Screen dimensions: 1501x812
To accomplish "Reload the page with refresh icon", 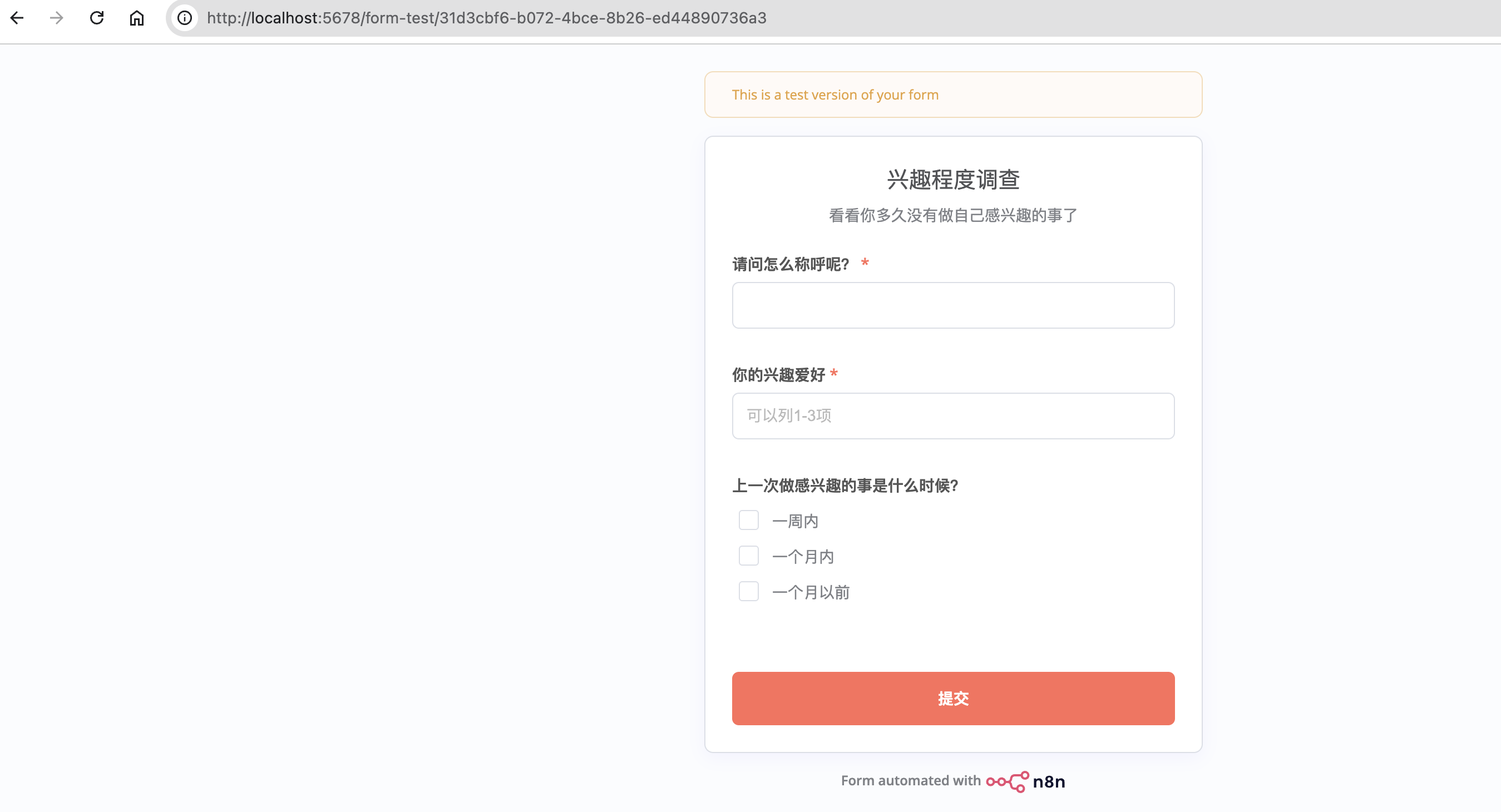I will 97,18.
